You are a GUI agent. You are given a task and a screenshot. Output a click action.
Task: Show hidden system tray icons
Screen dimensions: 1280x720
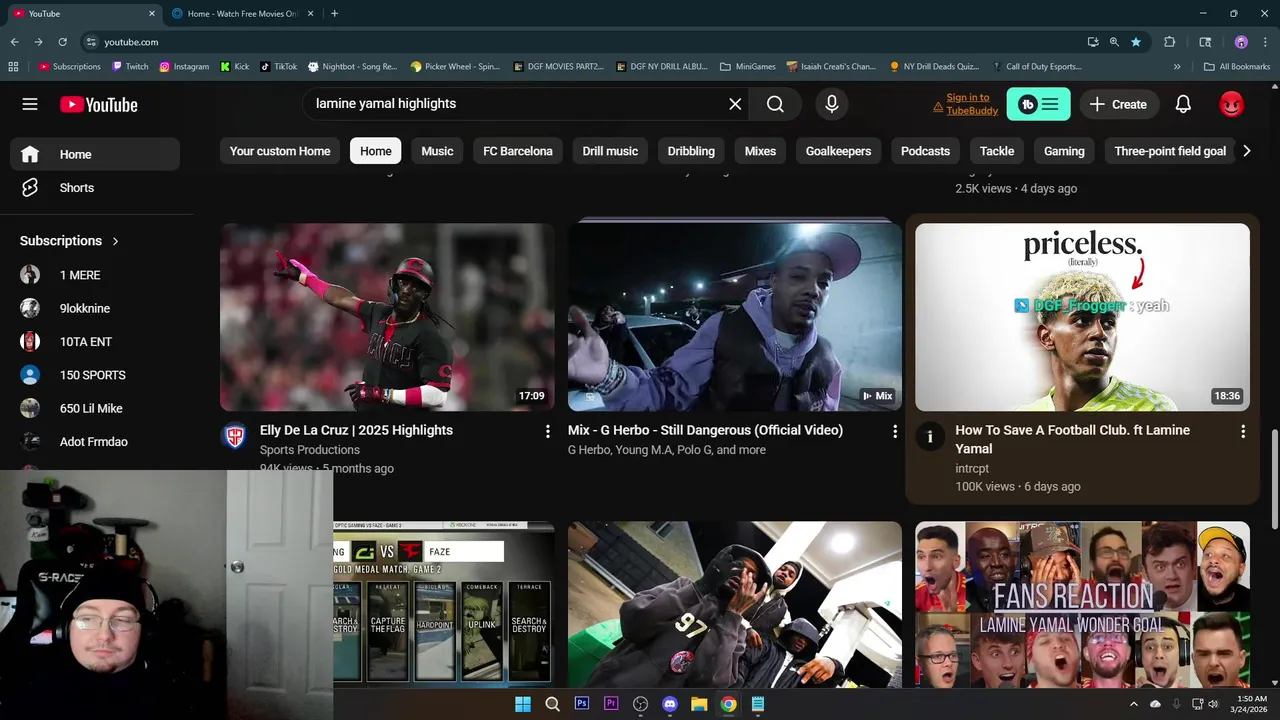click(1136, 704)
